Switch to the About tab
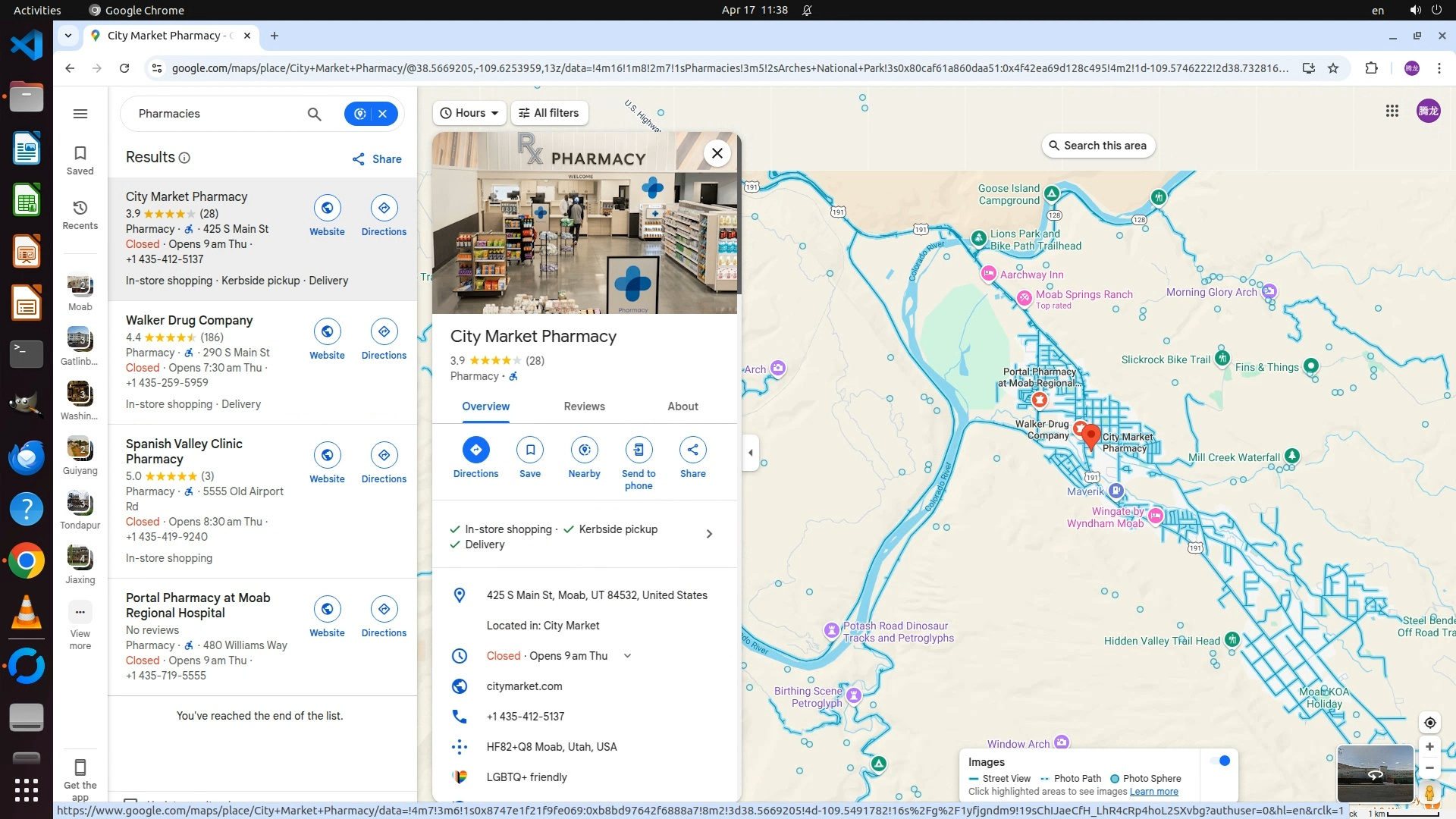The width and height of the screenshot is (1456, 819). pos(682,406)
